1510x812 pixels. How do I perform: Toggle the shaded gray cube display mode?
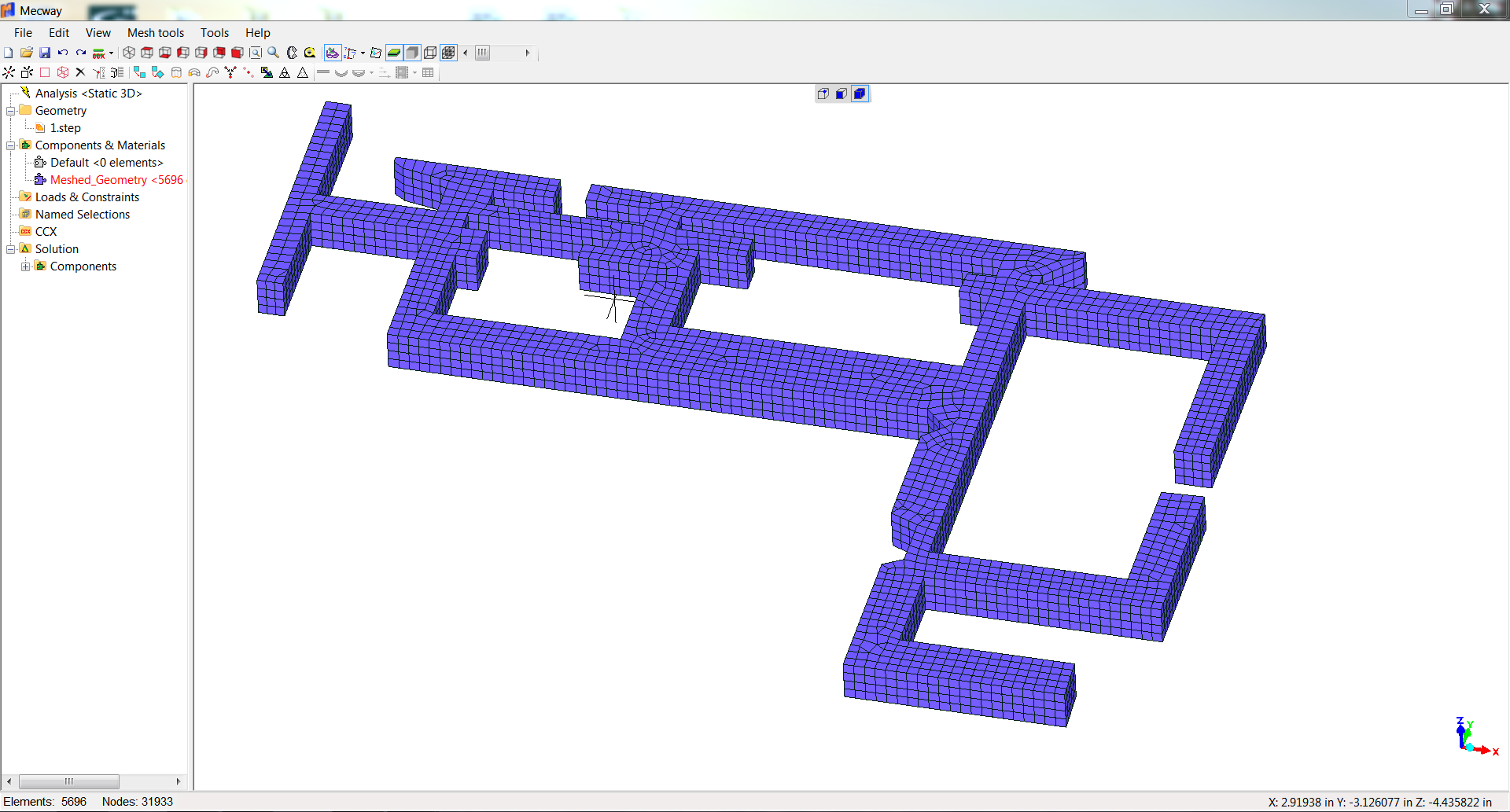(412, 53)
